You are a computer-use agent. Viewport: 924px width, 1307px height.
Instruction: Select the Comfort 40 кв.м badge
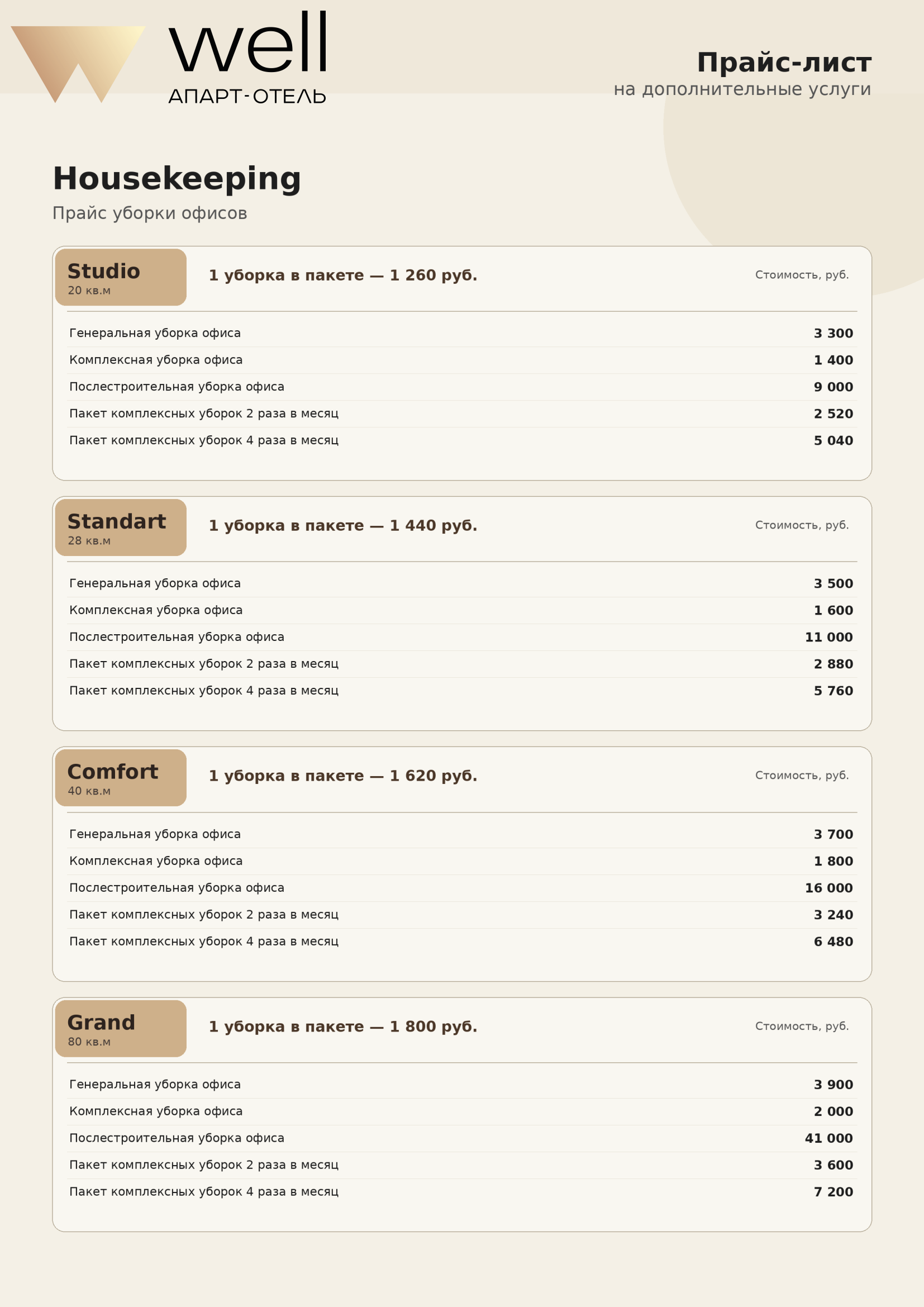tap(121, 778)
